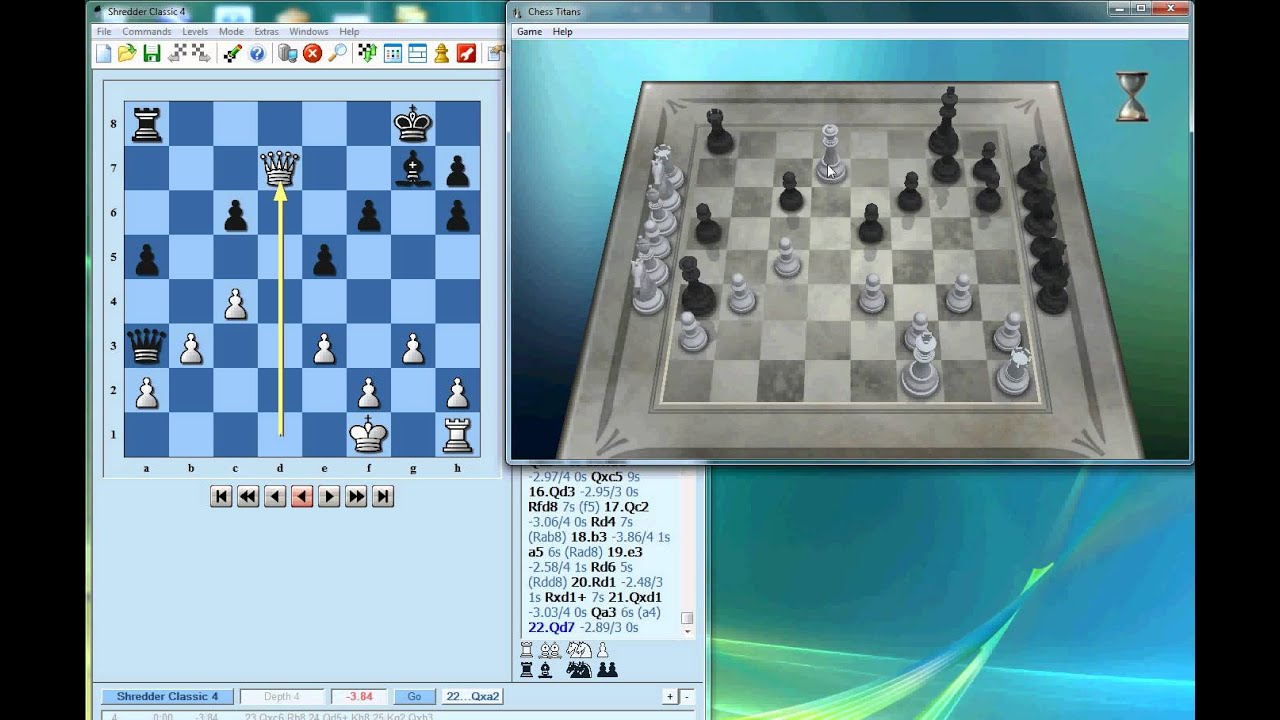Screen dimensions: 1280x720
Task: Step back one move with left arrow
Action: pos(276,497)
